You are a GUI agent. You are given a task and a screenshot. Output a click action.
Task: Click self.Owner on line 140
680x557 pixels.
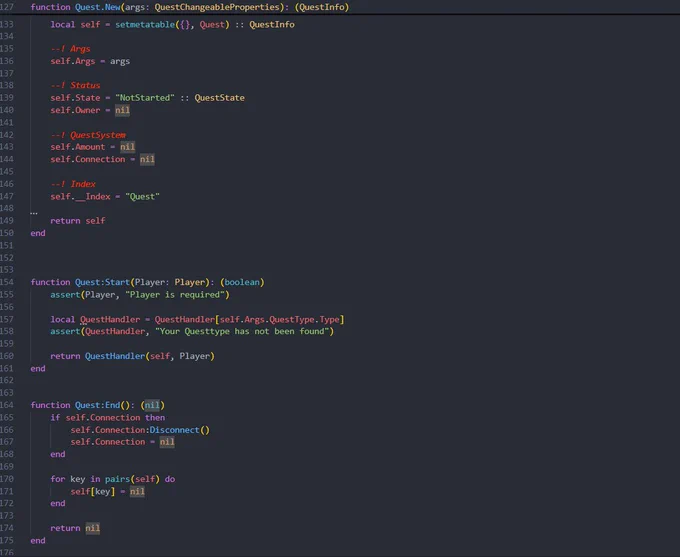coord(75,110)
